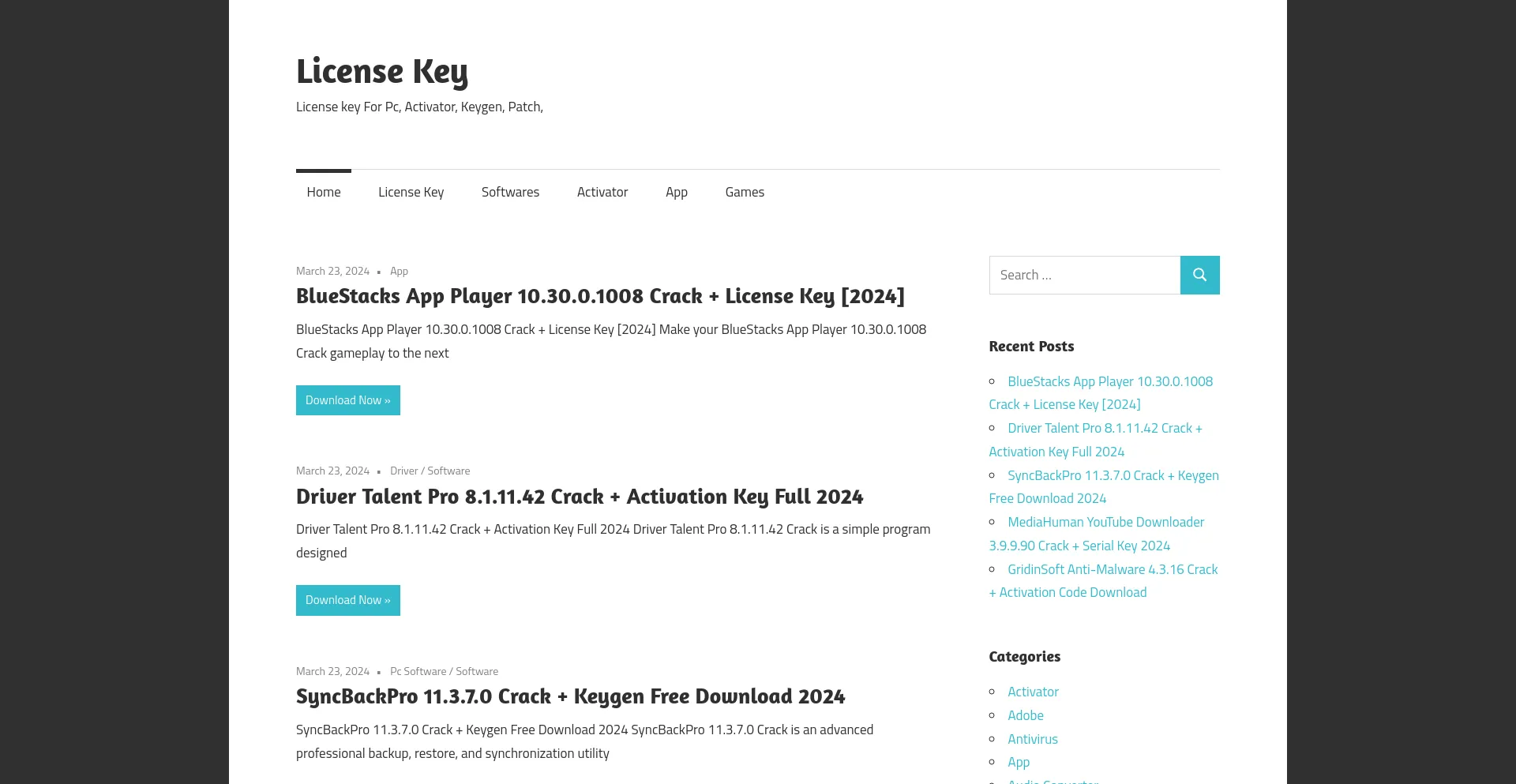Click the date on the SyncBackPro post
The height and width of the screenshot is (784, 1516).
tap(332, 671)
